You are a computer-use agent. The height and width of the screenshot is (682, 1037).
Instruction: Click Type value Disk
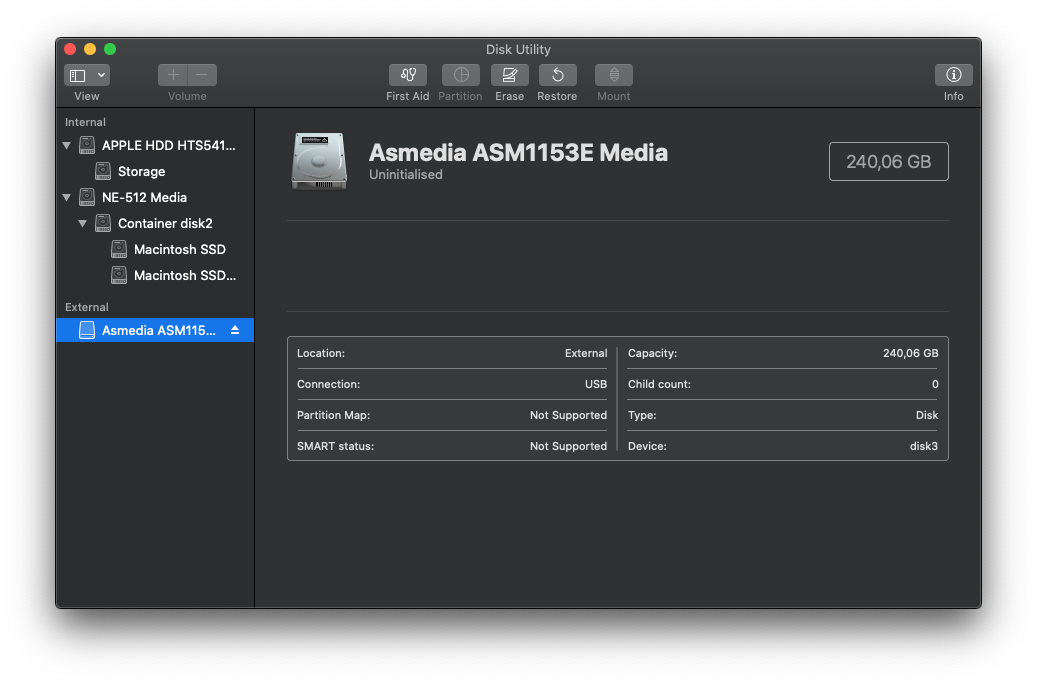pos(927,415)
